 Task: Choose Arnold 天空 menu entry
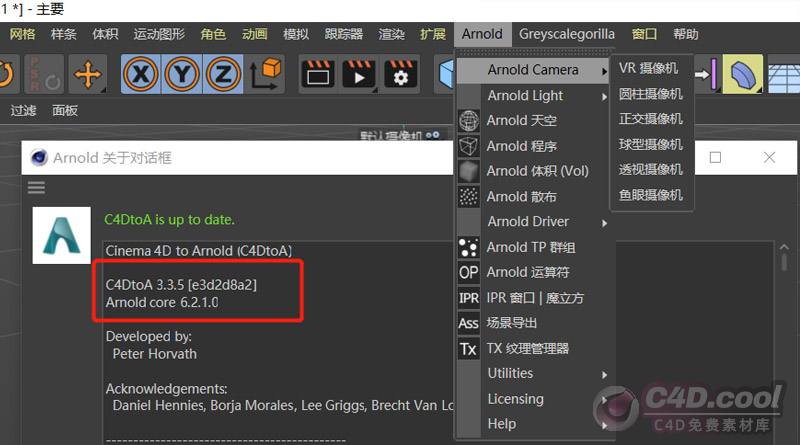tap(521, 120)
